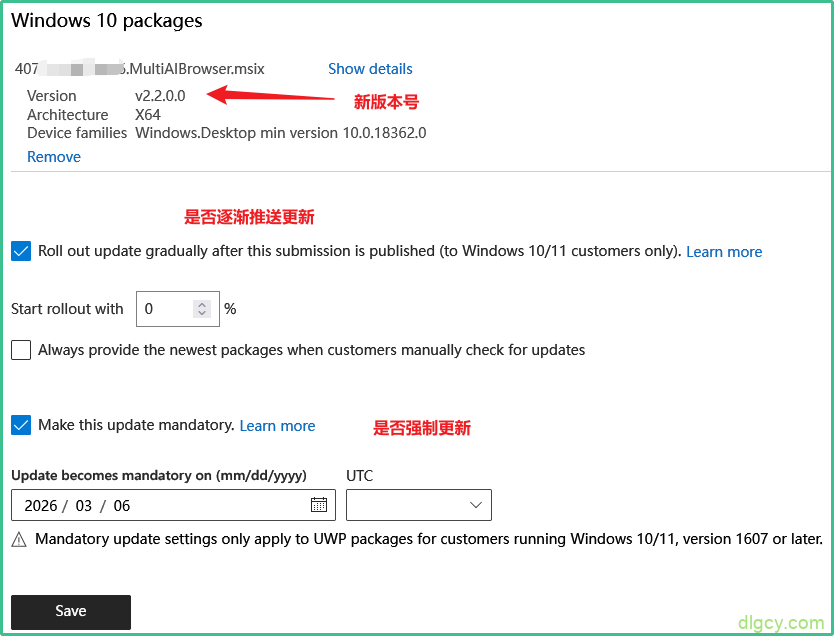Decrease rollout percentage with down arrow

click(202, 314)
